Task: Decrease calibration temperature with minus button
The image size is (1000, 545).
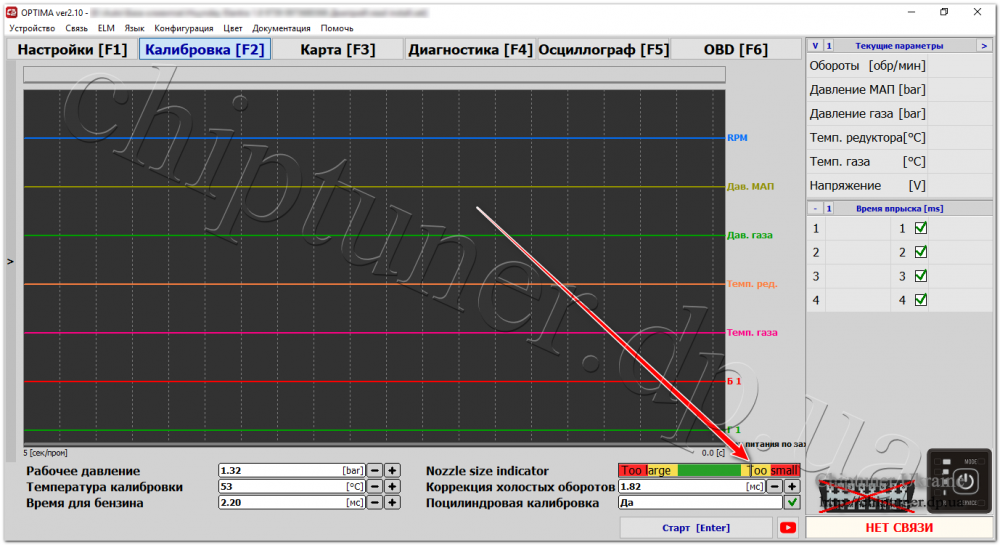Action: coord(375,486)
